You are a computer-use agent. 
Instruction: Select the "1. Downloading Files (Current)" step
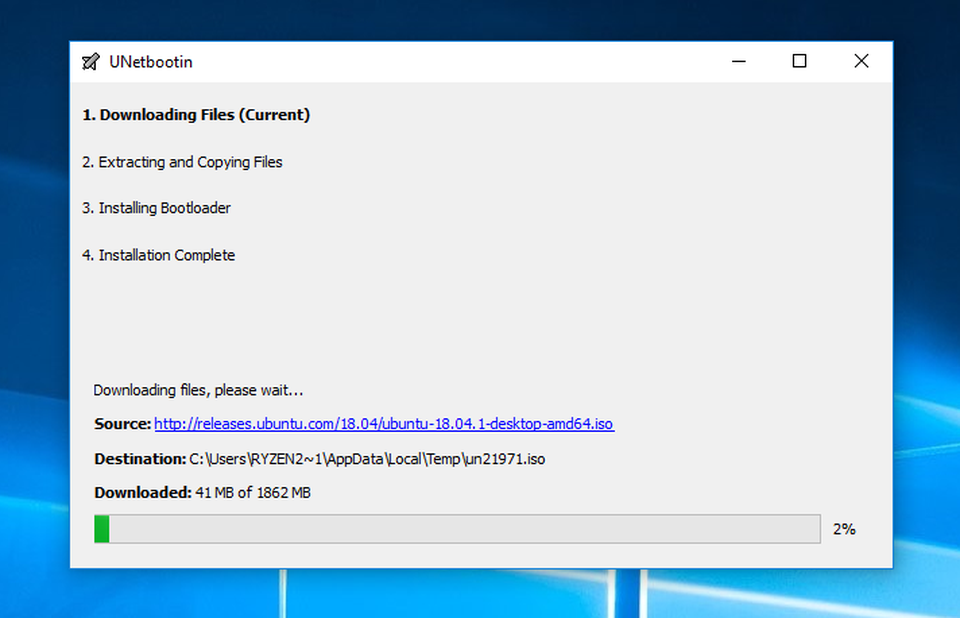coord(196,115)
